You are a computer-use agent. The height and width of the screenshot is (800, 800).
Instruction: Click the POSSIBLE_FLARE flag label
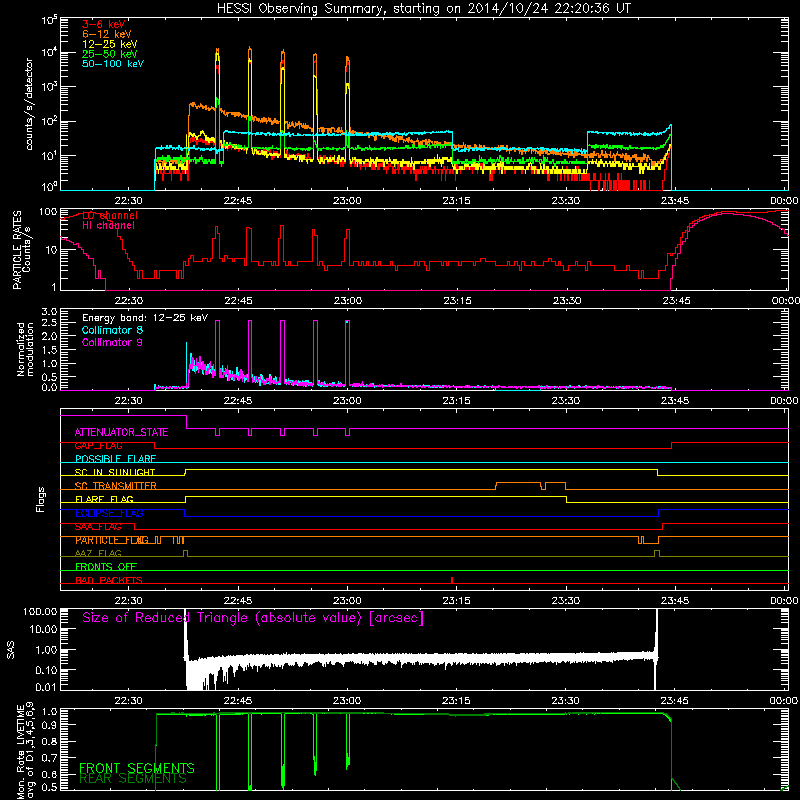tap(115, 459)
